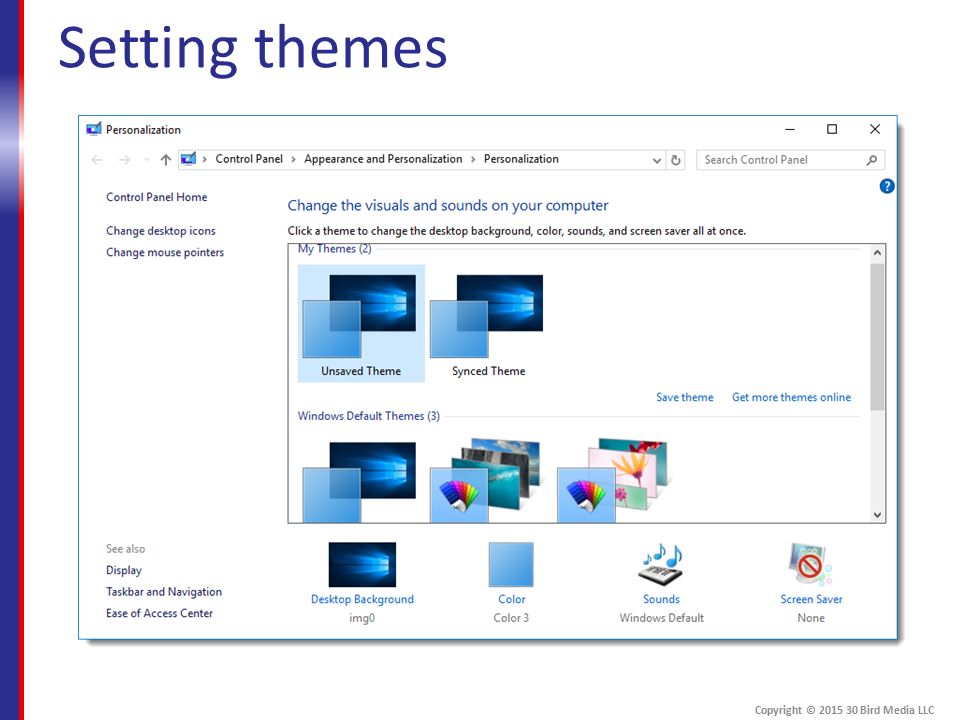Image resolution: width=960 pixels, height=720 pixels.
Task: Click the Personalization breadcrumb segment
Action: (x=521, y=159)
